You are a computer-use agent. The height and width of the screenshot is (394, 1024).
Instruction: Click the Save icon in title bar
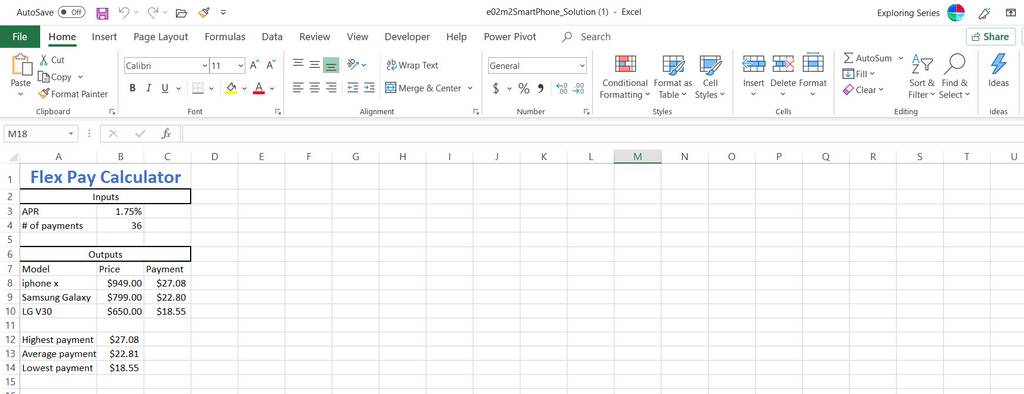103,12
